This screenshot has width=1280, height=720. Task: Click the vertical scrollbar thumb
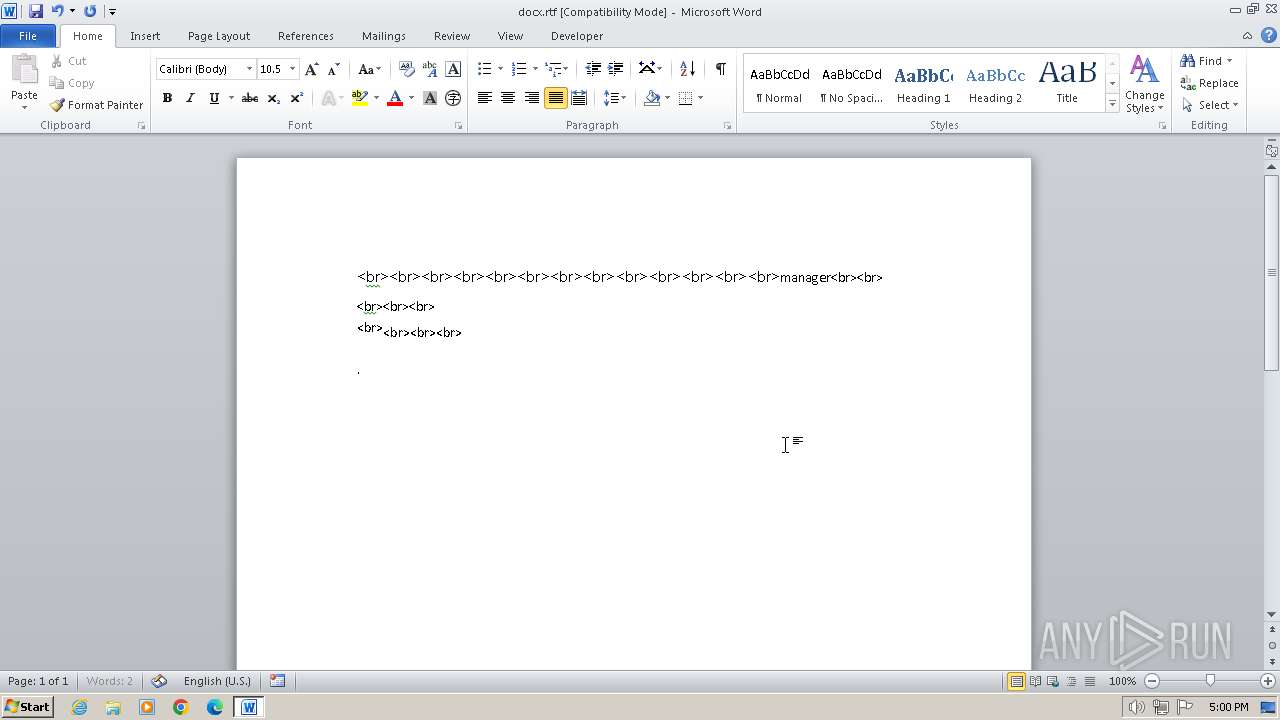click(x=1272, y=272)
